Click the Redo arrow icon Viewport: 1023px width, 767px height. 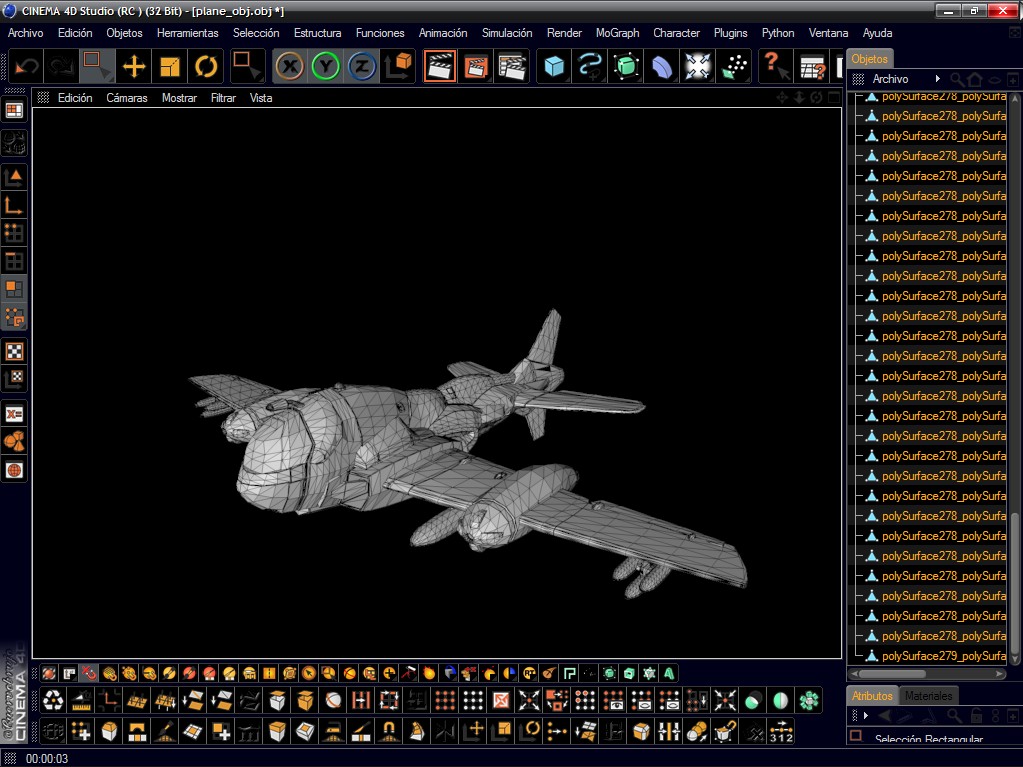pos(62,66)
